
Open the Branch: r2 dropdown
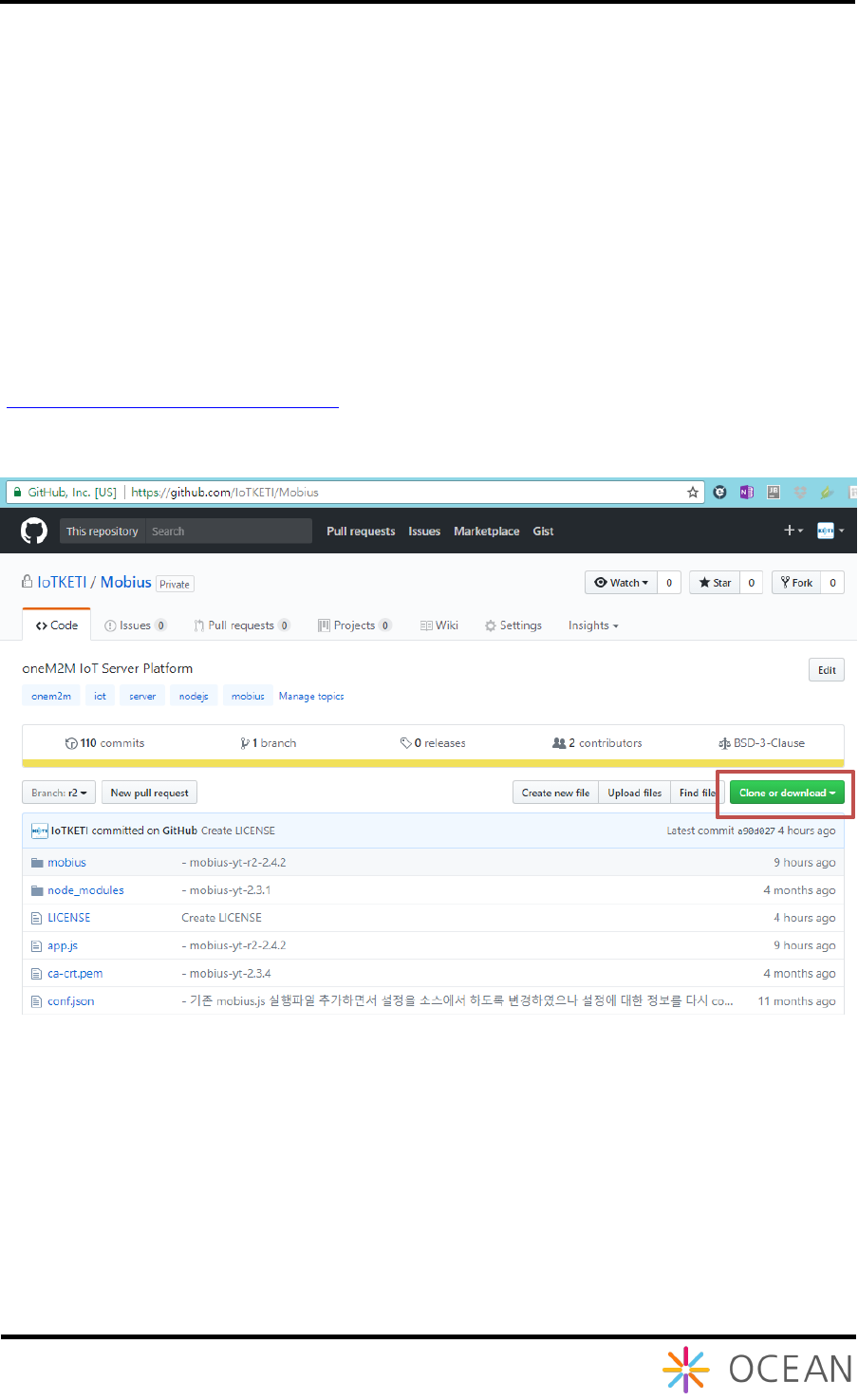(59, 793)
